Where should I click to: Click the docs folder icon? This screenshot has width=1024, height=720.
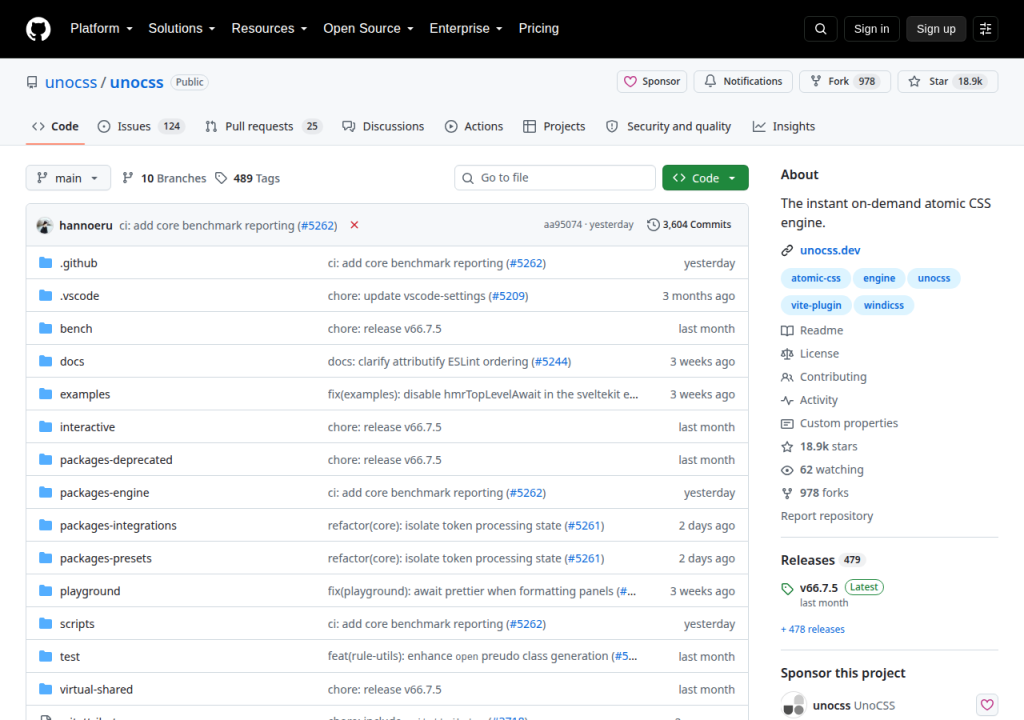[x=45, y=361]
